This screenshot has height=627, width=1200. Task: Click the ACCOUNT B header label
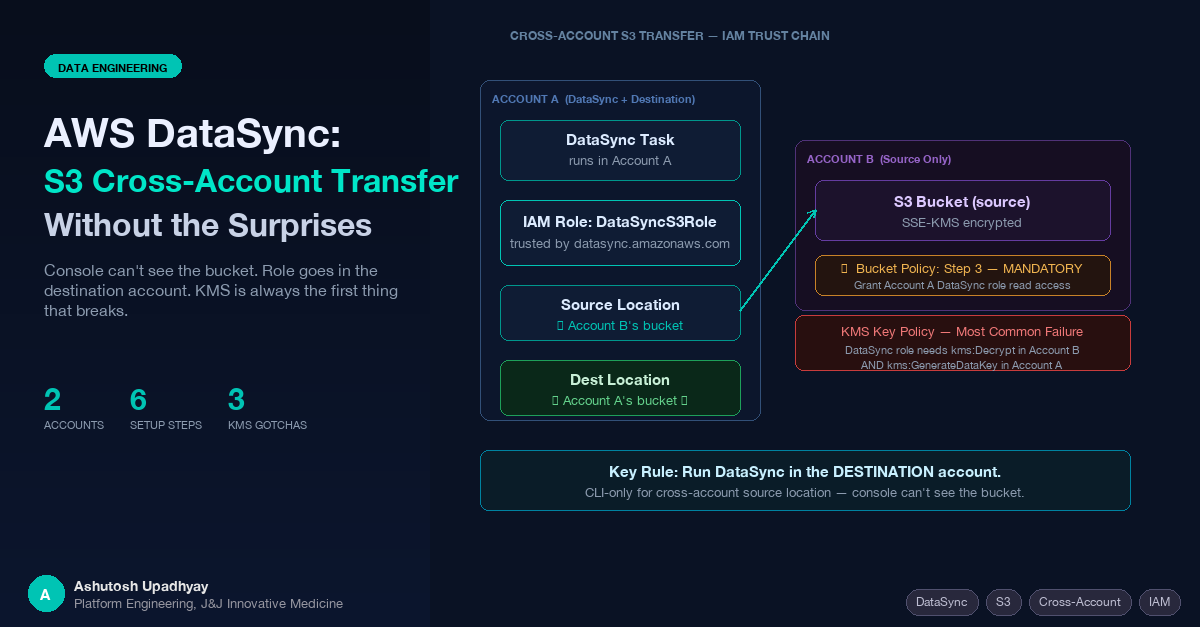pyautogui.click(x=879, y=159)
